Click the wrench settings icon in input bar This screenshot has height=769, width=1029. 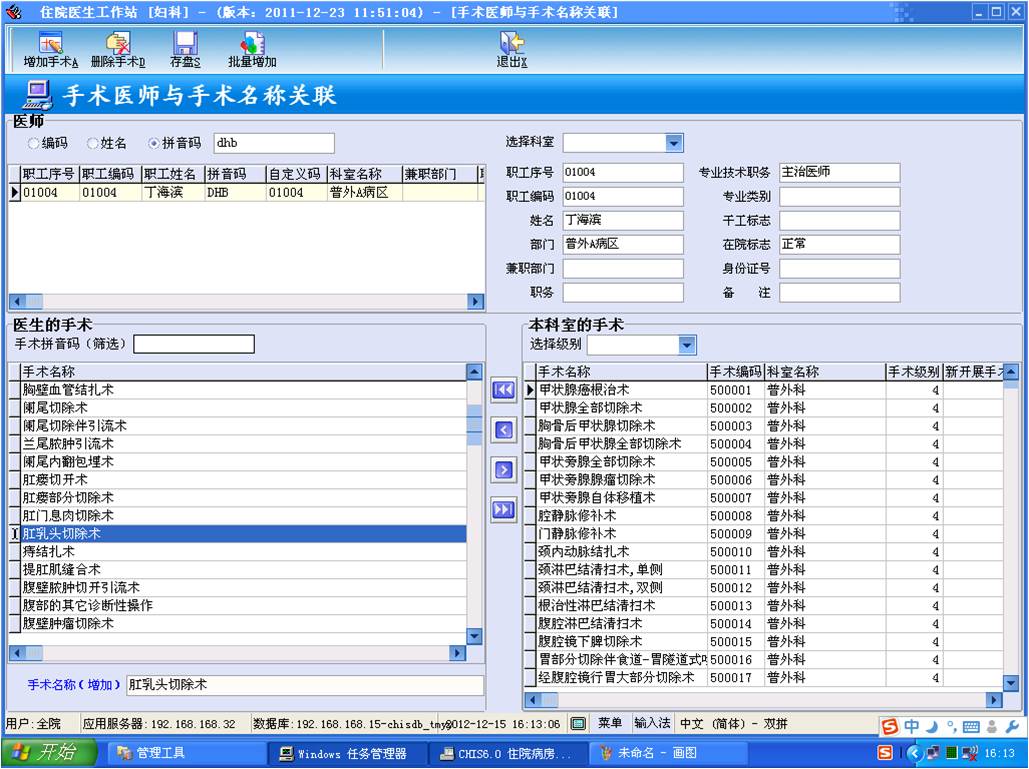1013,726
